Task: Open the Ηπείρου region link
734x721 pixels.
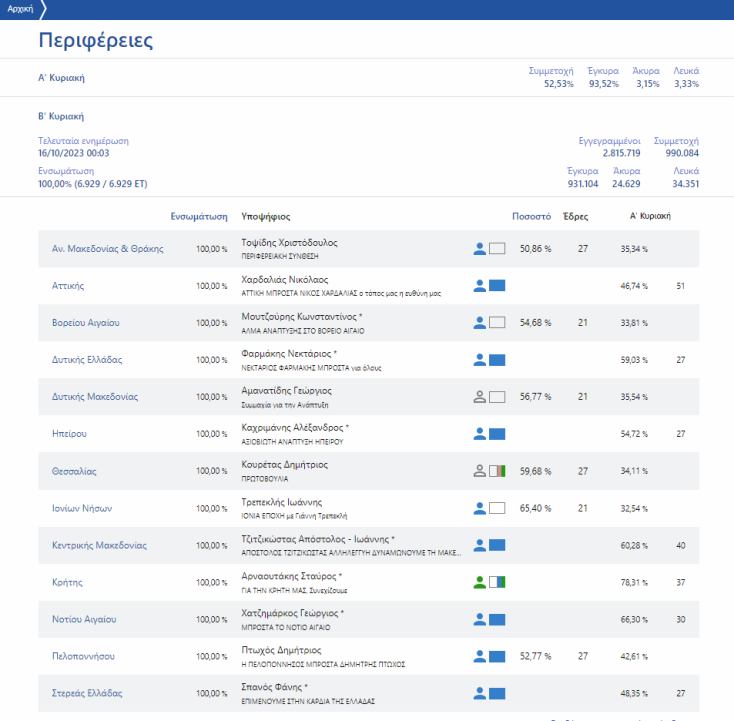Action: tap(70, 434)
